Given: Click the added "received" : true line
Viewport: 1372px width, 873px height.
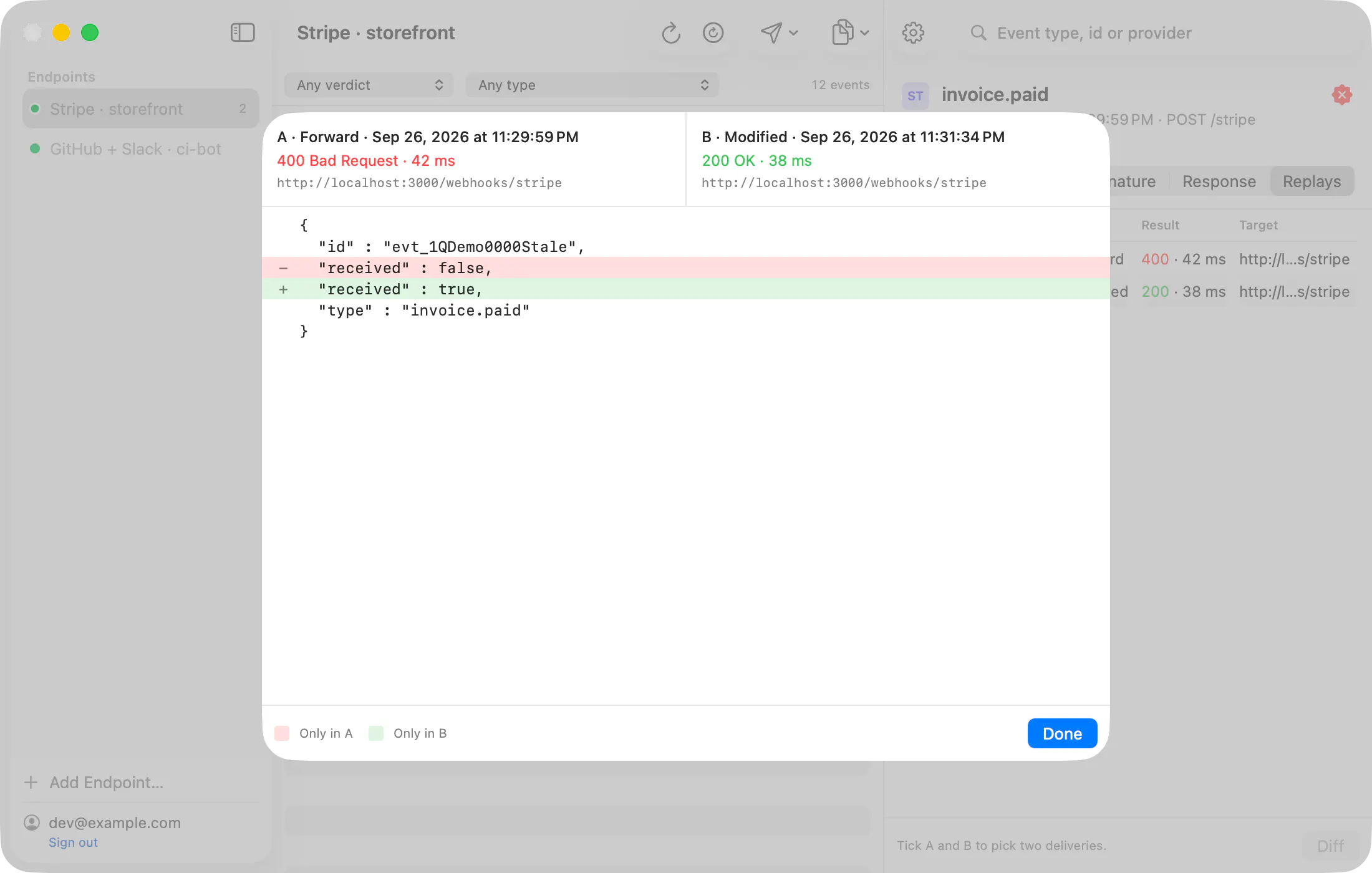Looking at the screenshot, I should (x=685, y=289).
